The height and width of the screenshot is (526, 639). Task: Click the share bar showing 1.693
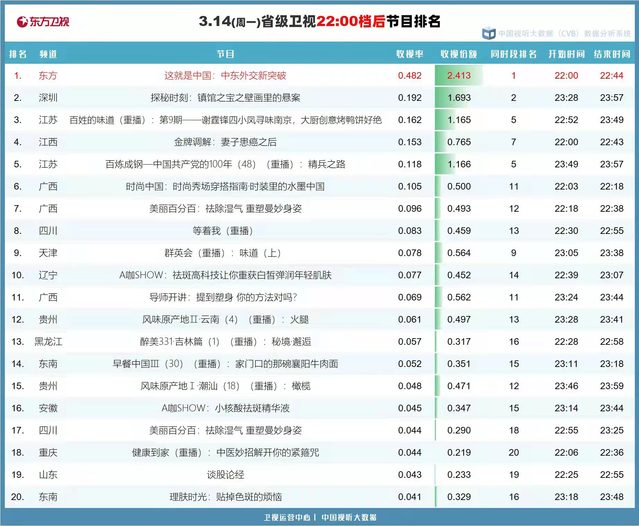(453, 98)
